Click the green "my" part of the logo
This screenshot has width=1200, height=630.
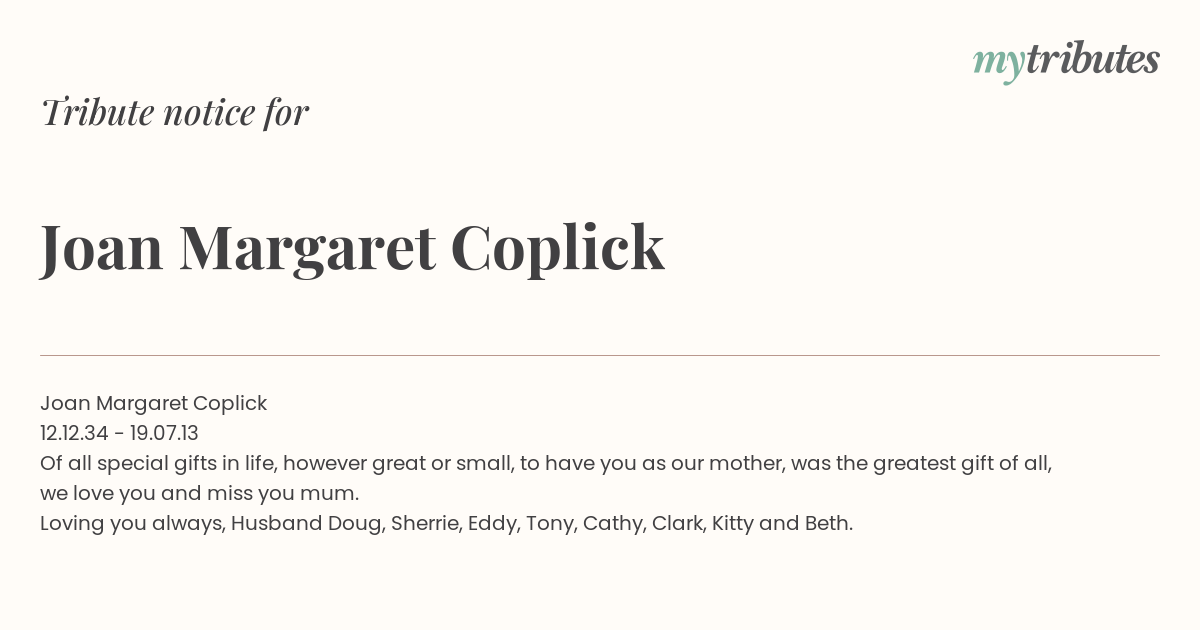coord(999,65)
